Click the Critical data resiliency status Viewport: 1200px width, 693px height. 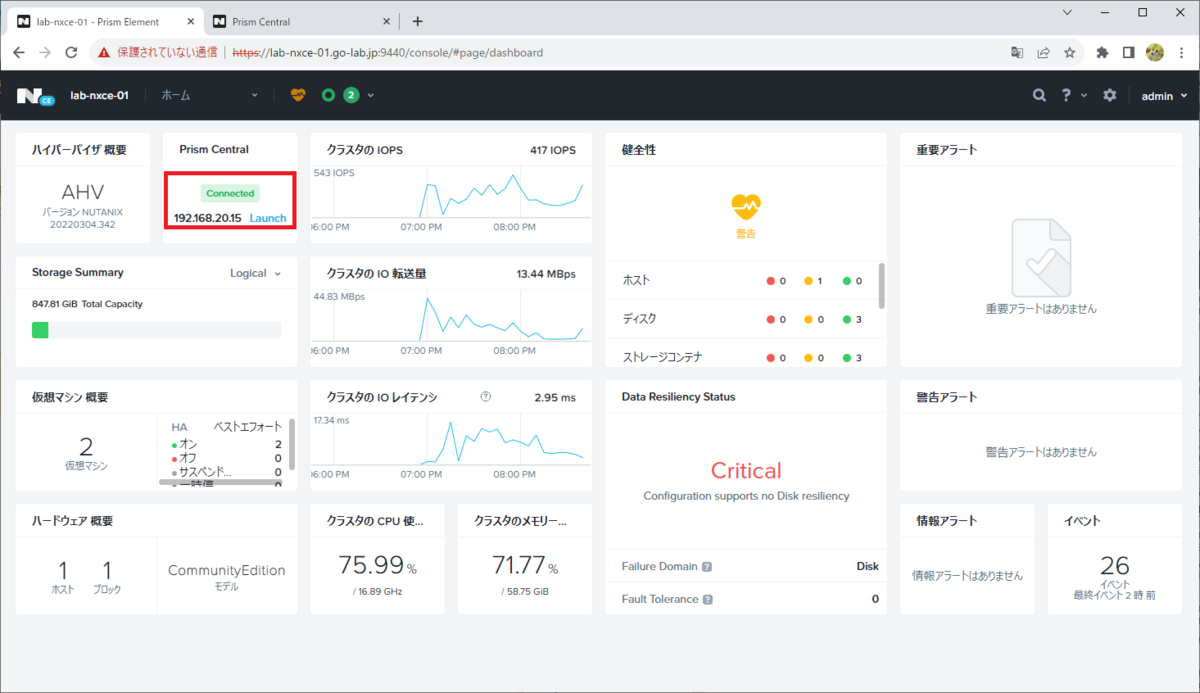tap(746, 470)
